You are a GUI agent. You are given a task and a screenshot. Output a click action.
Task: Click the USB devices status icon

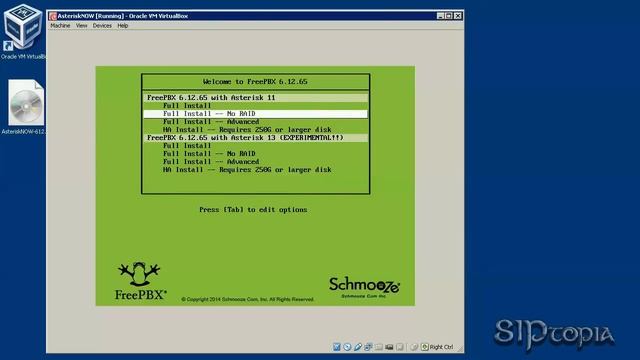coord(358,347)
